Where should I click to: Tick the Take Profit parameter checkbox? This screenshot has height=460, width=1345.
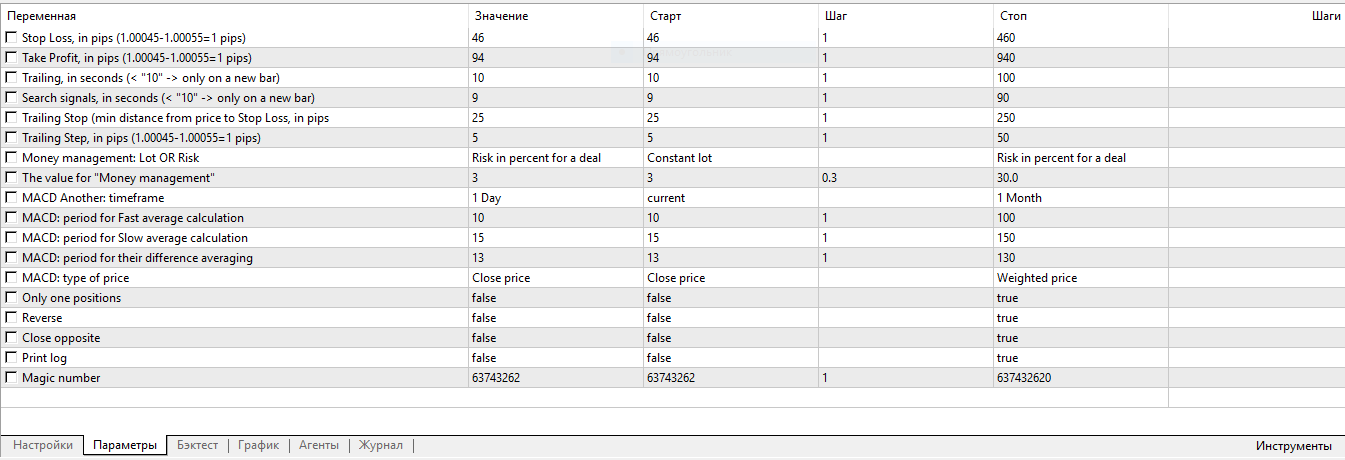pos(12,58)
